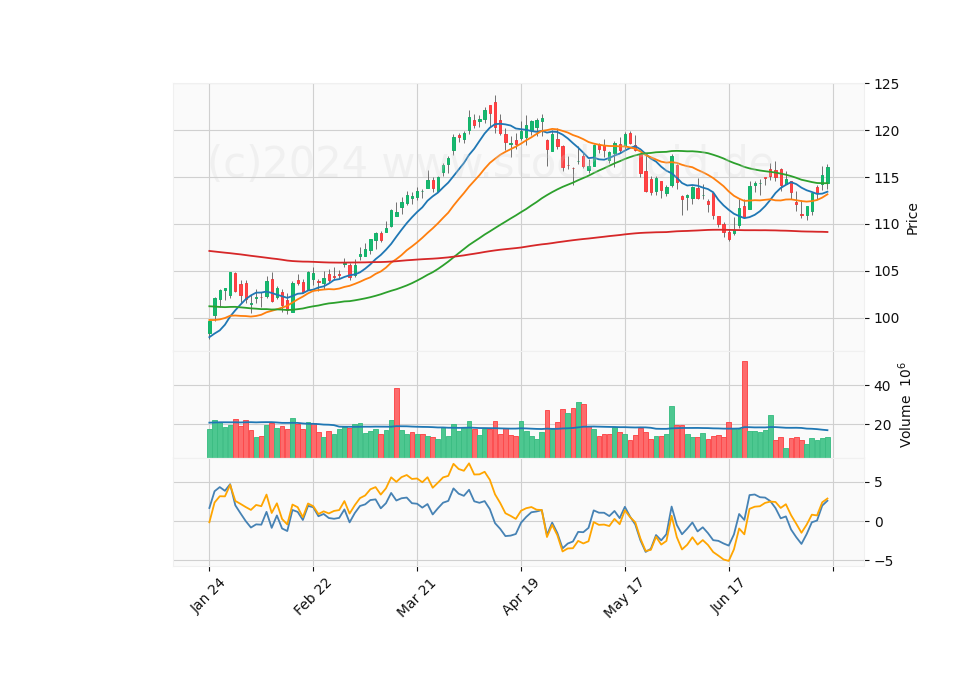Pick the "Apr 19" date label
The image size is (960, 690).
point(520,597)
